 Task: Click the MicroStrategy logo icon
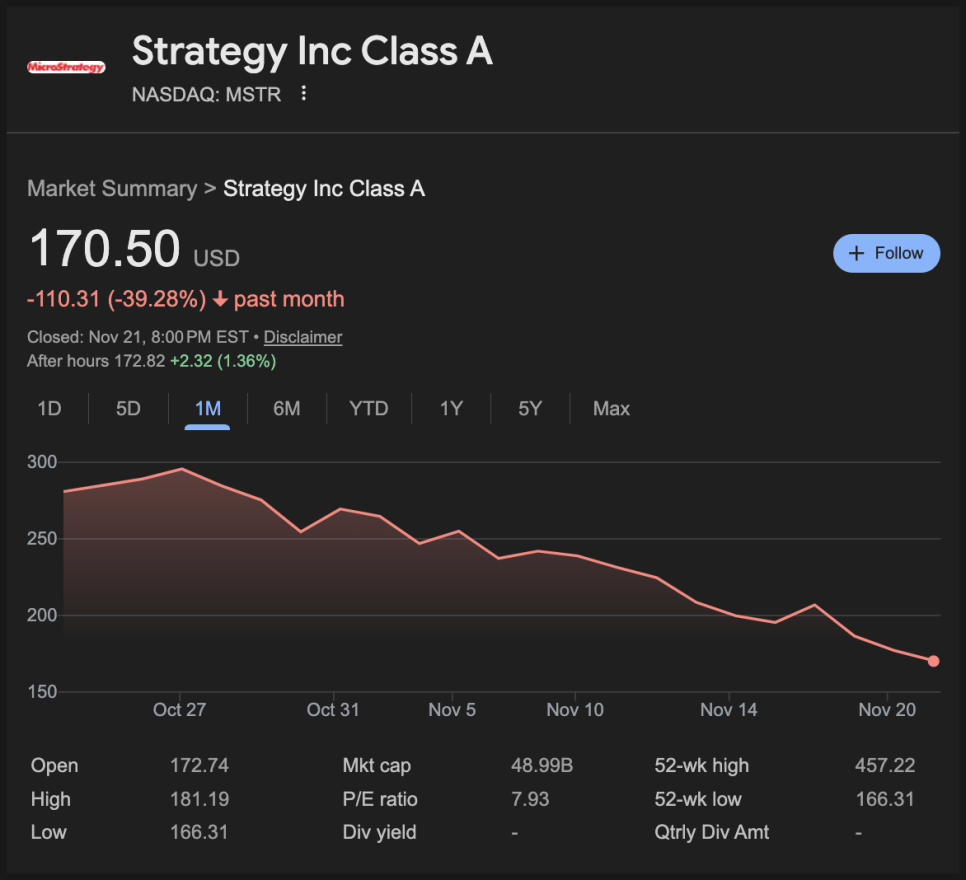[x=66, y=67]
